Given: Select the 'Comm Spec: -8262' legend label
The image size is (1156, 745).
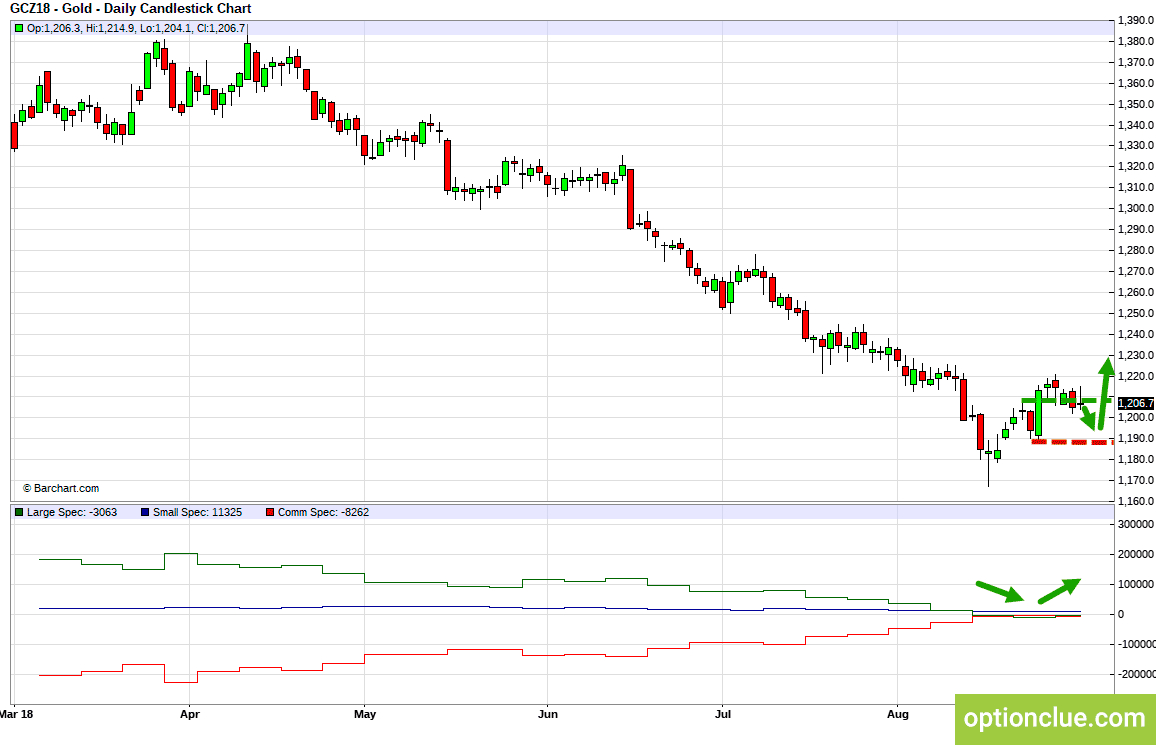Looking at the screenshot, I should tap(324, 512).
